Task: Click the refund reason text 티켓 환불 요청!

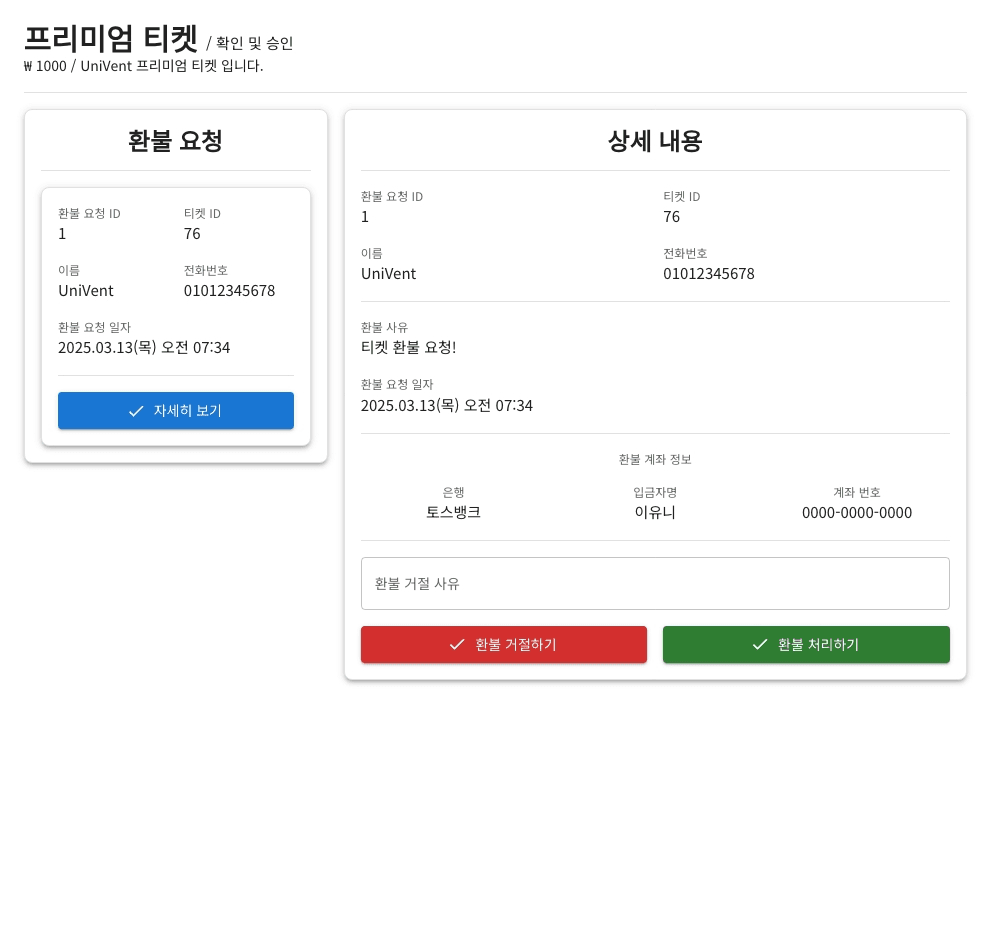Action: pos(408,347)
